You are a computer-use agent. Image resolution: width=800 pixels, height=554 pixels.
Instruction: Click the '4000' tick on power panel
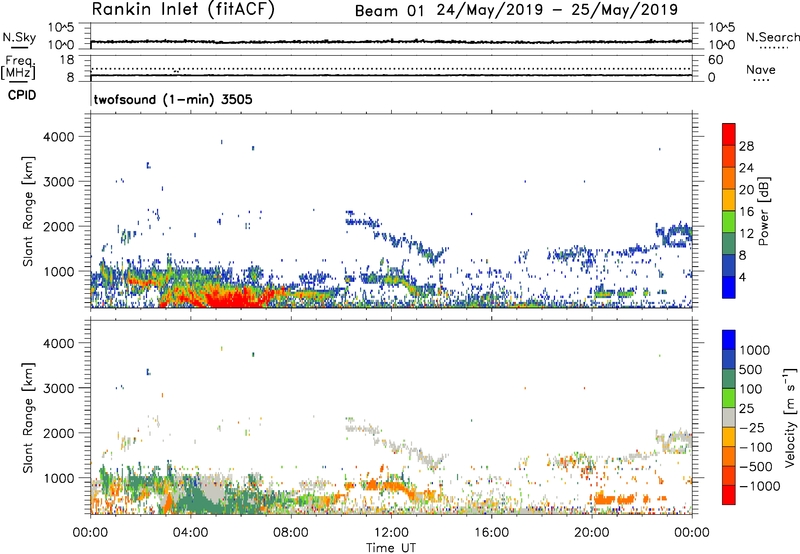(x=59, y=137)
